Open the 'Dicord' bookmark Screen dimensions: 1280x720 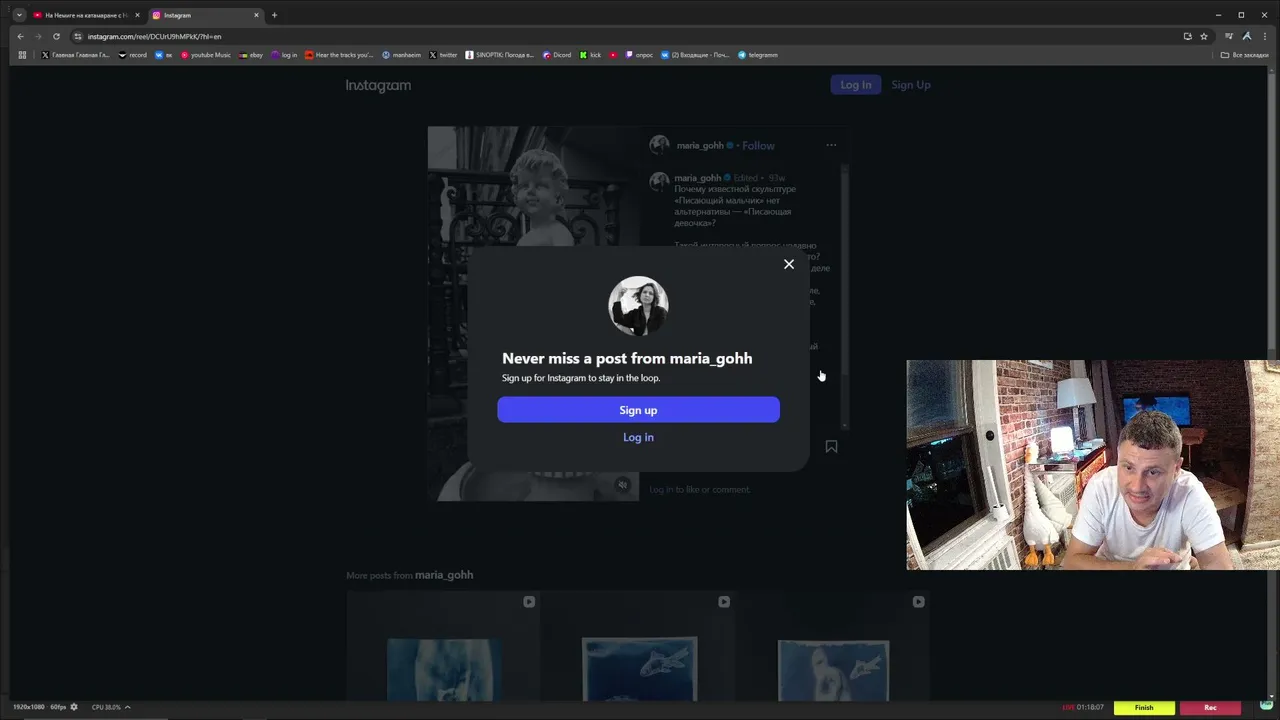[557, 55]
